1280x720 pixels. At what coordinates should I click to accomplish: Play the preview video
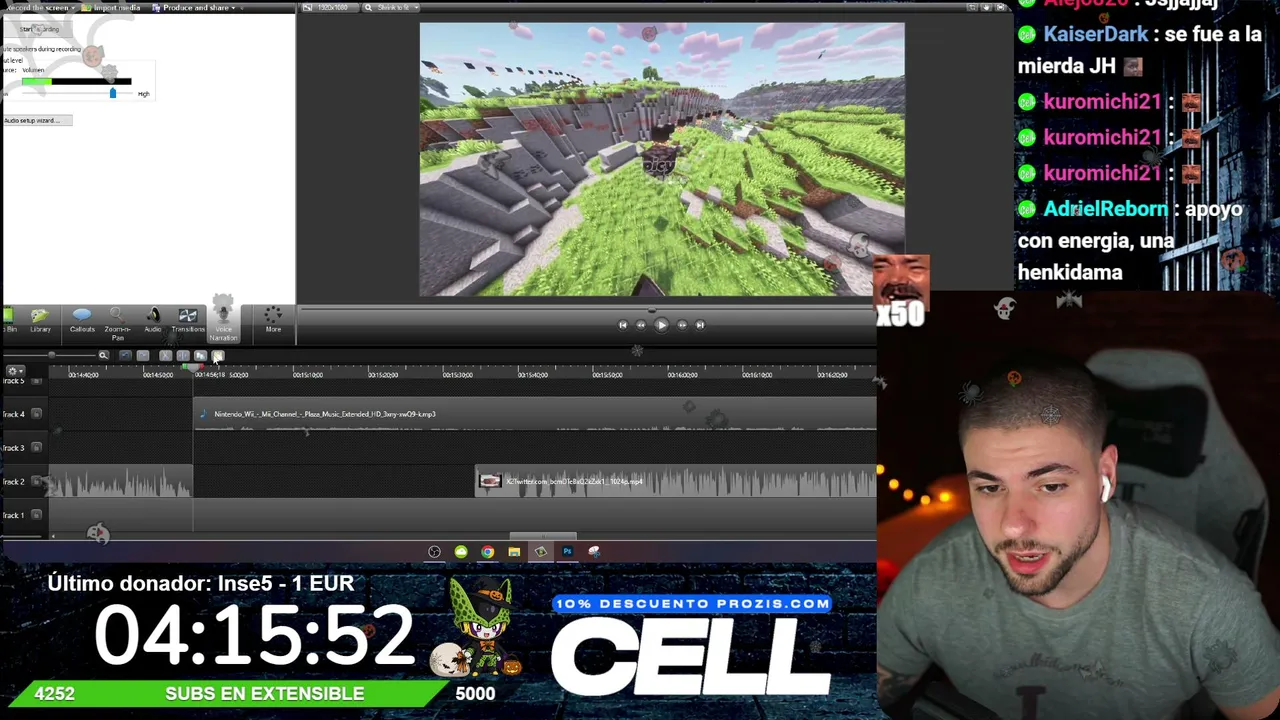click(x=661, y=324)
